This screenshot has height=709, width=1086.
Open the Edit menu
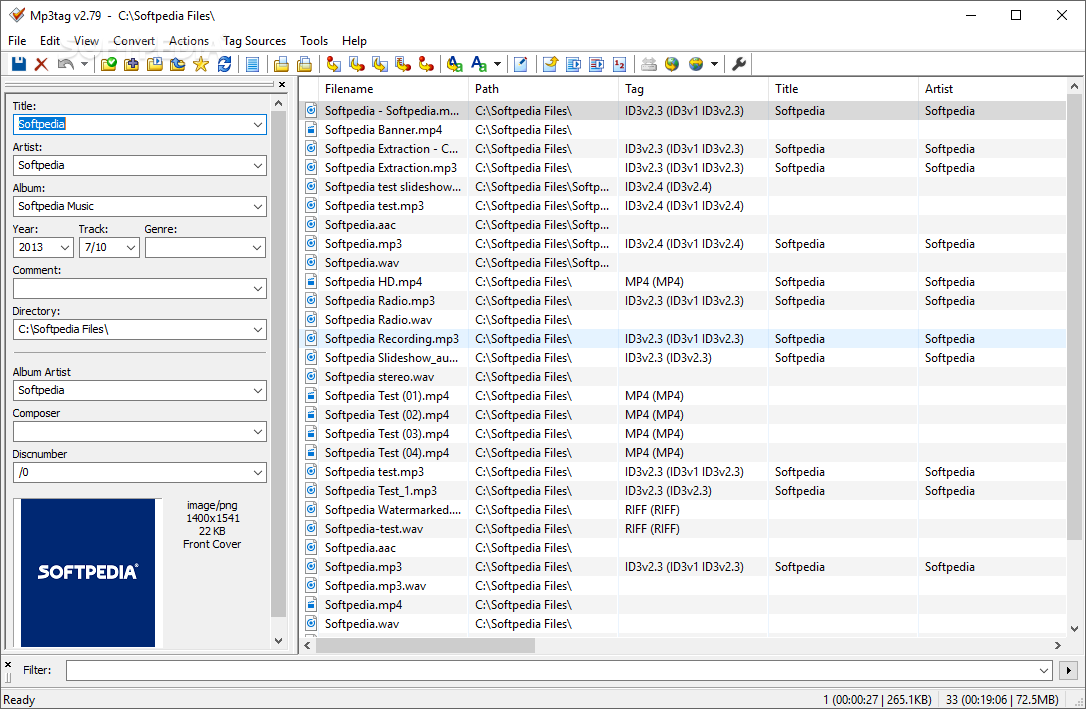point(50,41)
